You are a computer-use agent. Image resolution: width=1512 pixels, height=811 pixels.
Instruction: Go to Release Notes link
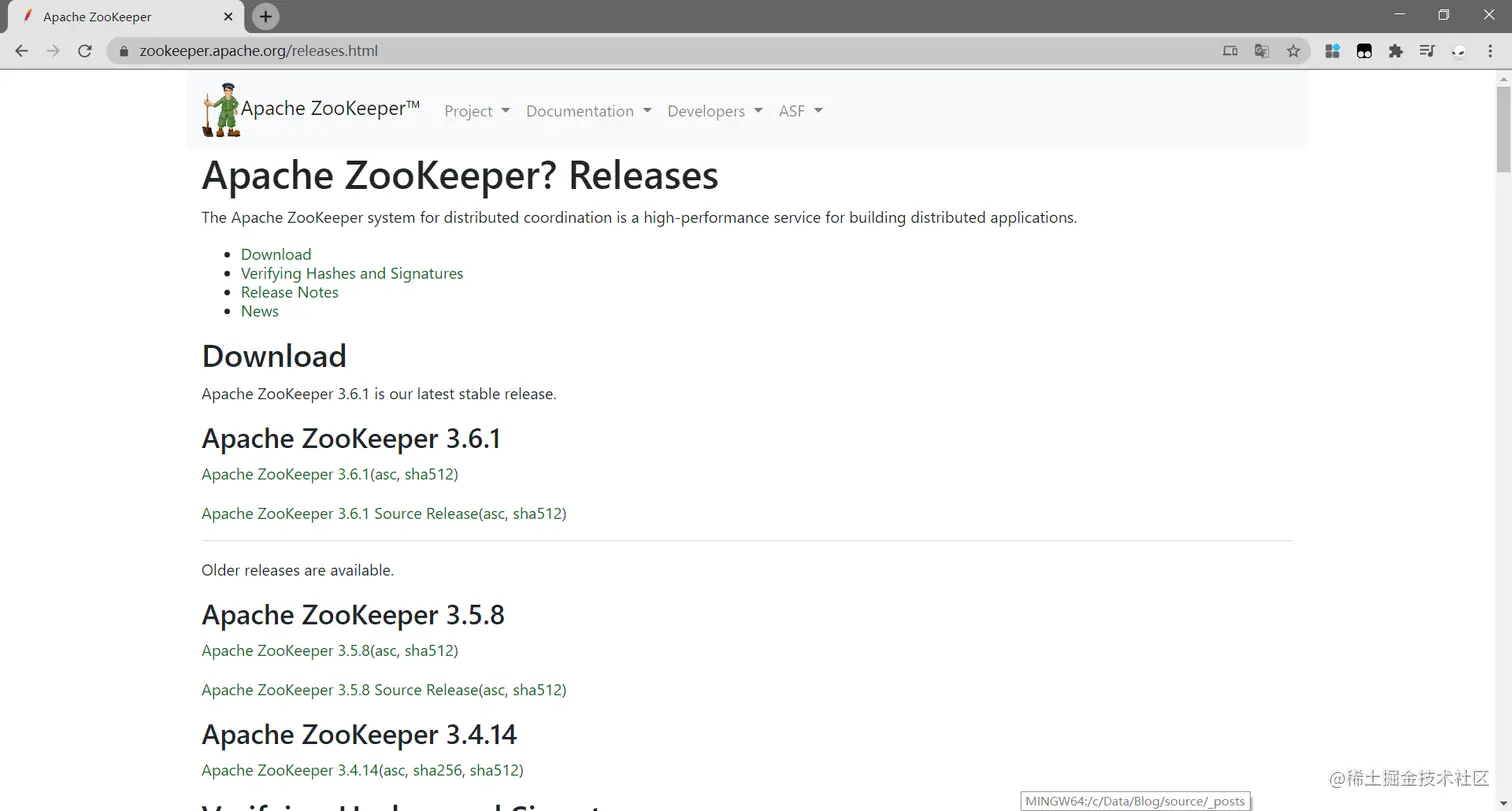(290, 292)
